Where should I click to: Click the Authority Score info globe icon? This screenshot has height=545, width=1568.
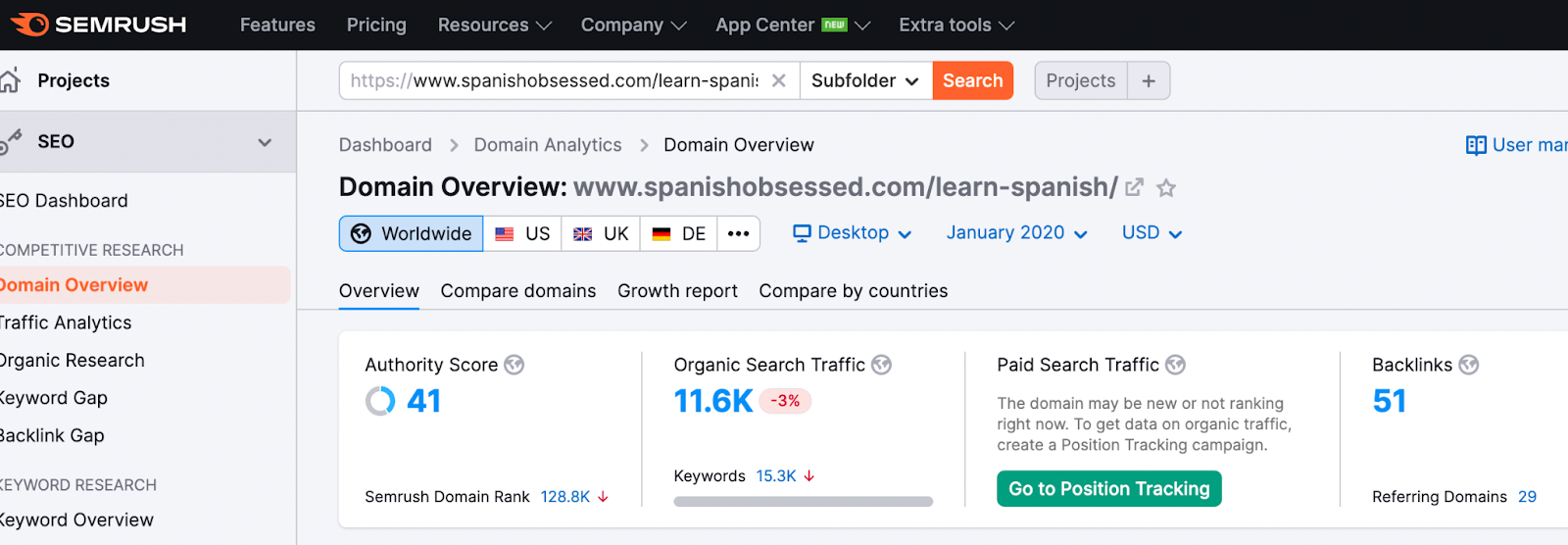(514, 365)
